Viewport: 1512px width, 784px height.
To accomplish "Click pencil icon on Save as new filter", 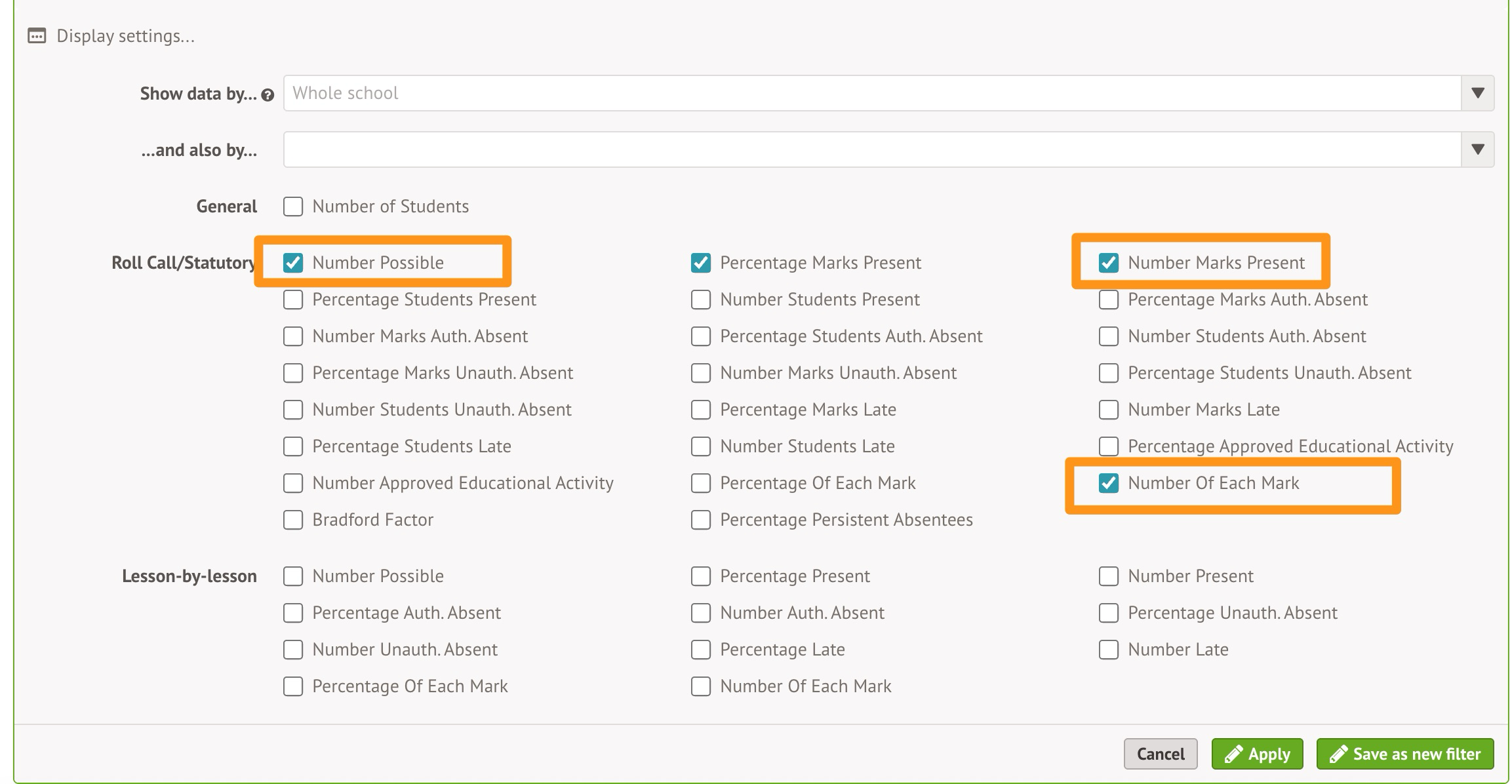I will tap(1338, 754).
